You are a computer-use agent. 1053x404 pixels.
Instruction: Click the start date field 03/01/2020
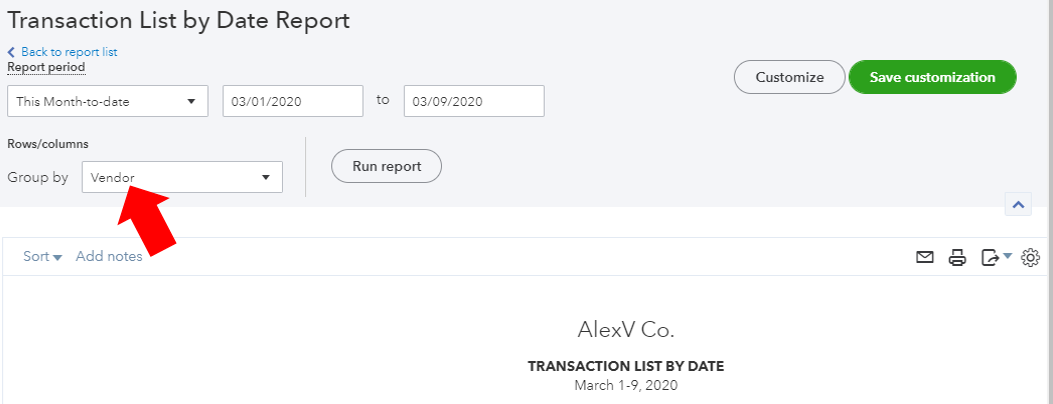(x=293, y=101)
